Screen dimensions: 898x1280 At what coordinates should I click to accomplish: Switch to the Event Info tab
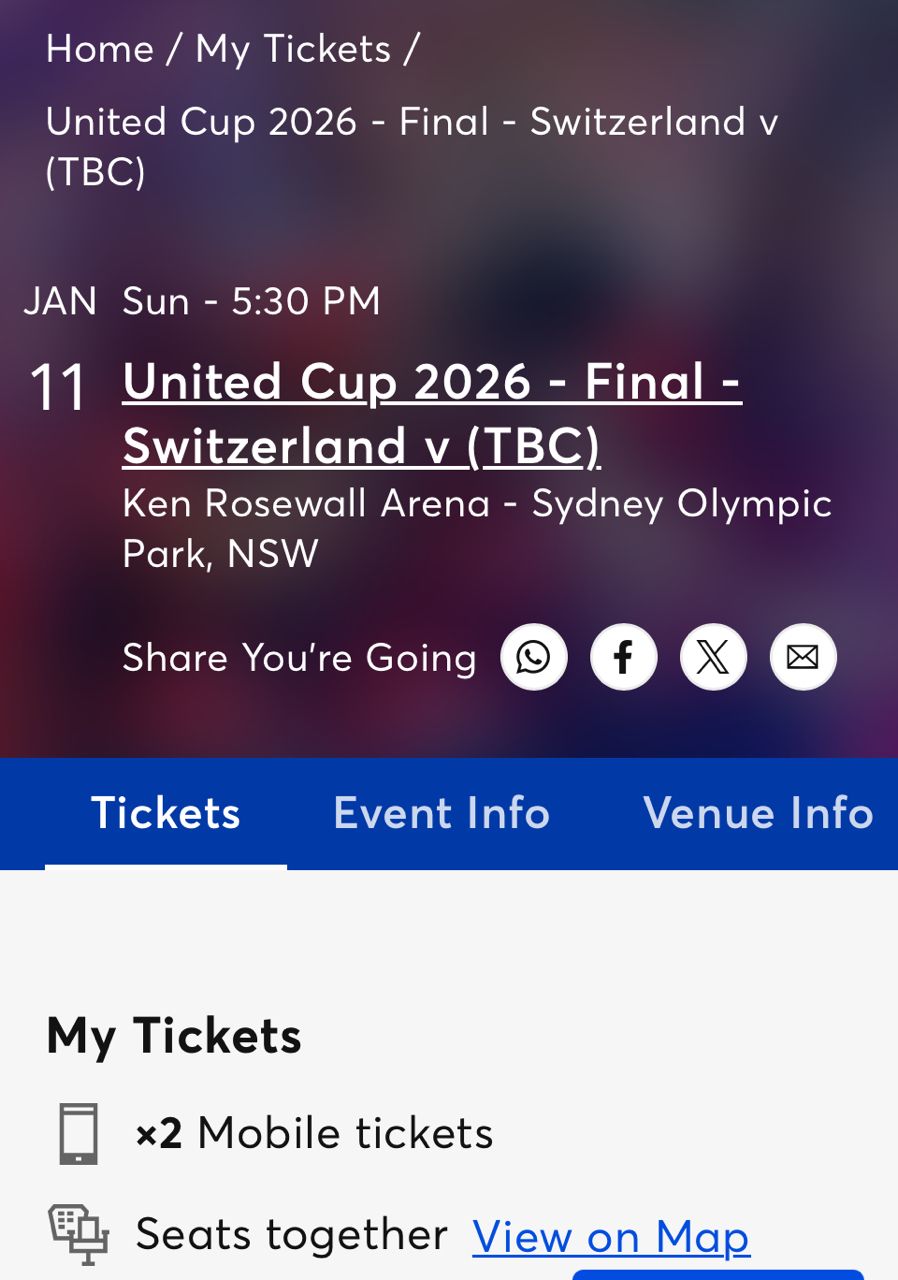(441, 813)
